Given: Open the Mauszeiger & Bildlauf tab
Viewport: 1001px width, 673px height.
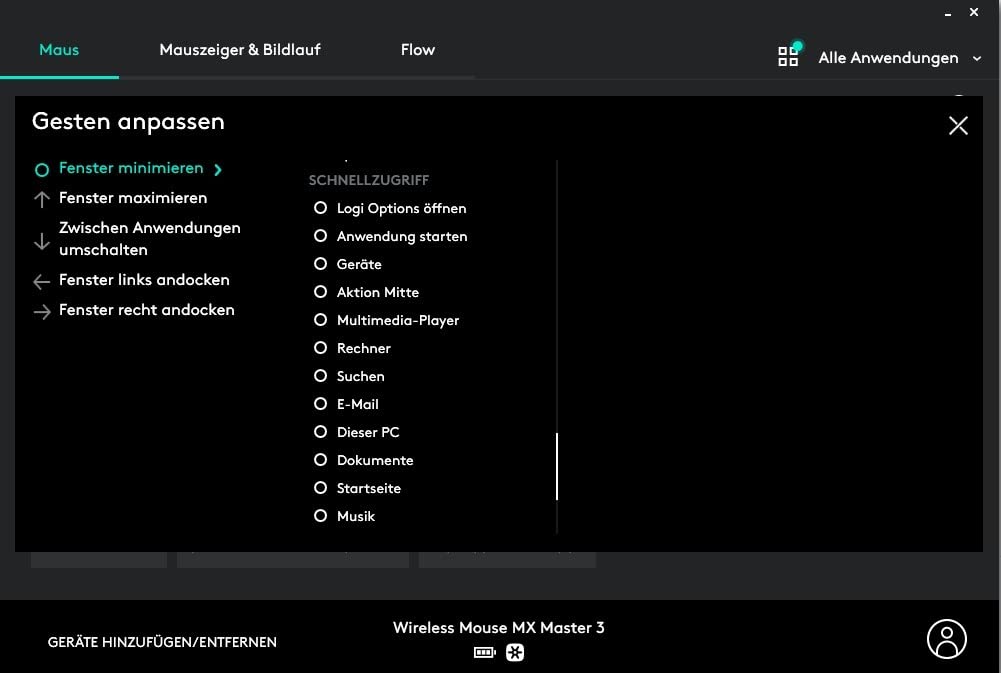Looking at the screenshot, I should pyautogui.click(x=240, y=50).
